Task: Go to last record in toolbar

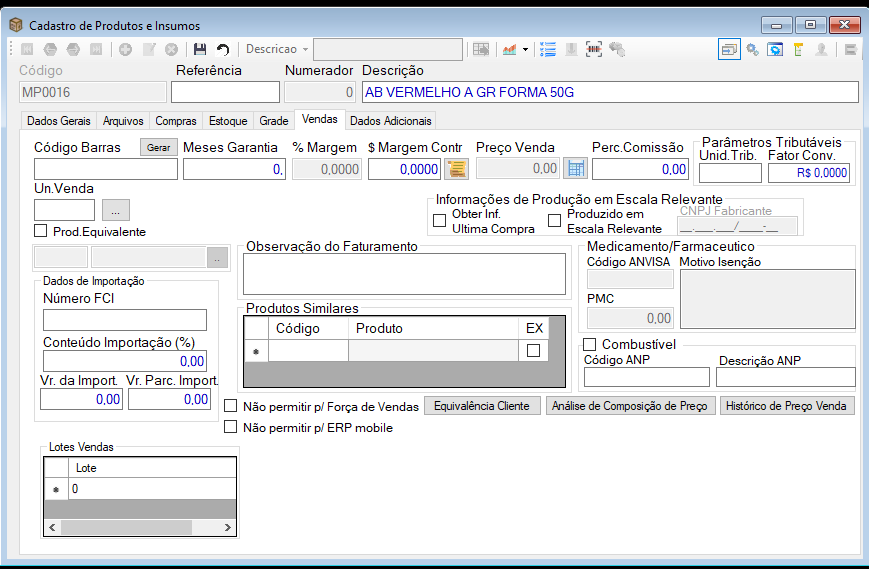Action: (96, 49)
